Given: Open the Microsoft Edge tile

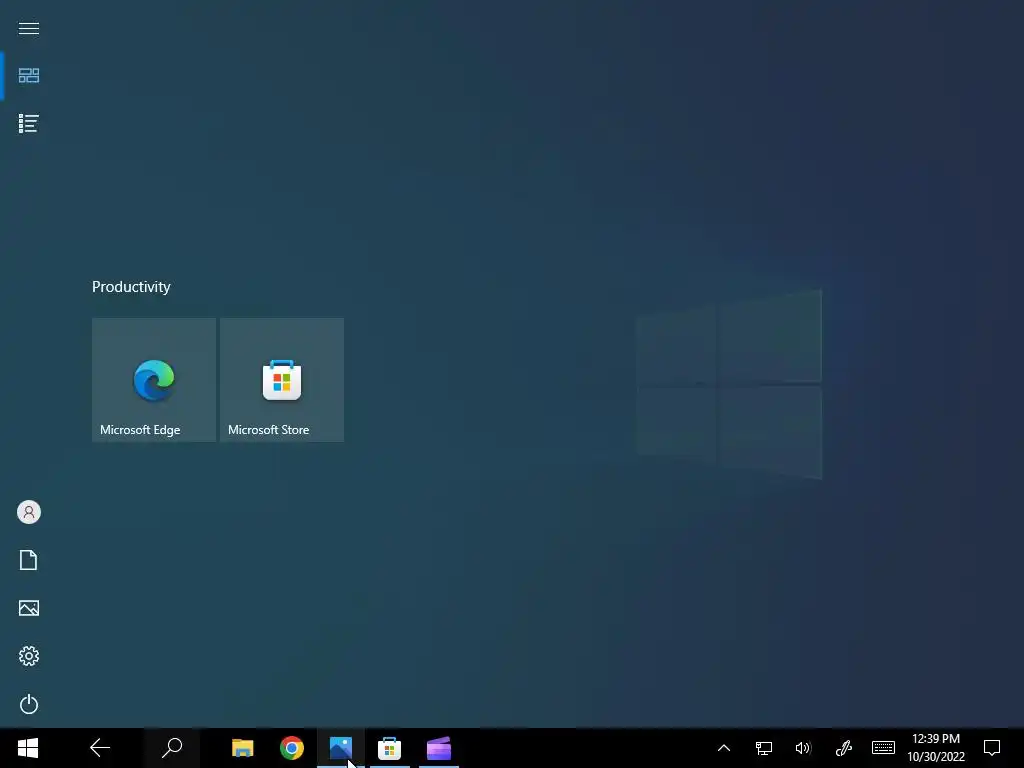Looking at the screenshot, I should 154,380.
